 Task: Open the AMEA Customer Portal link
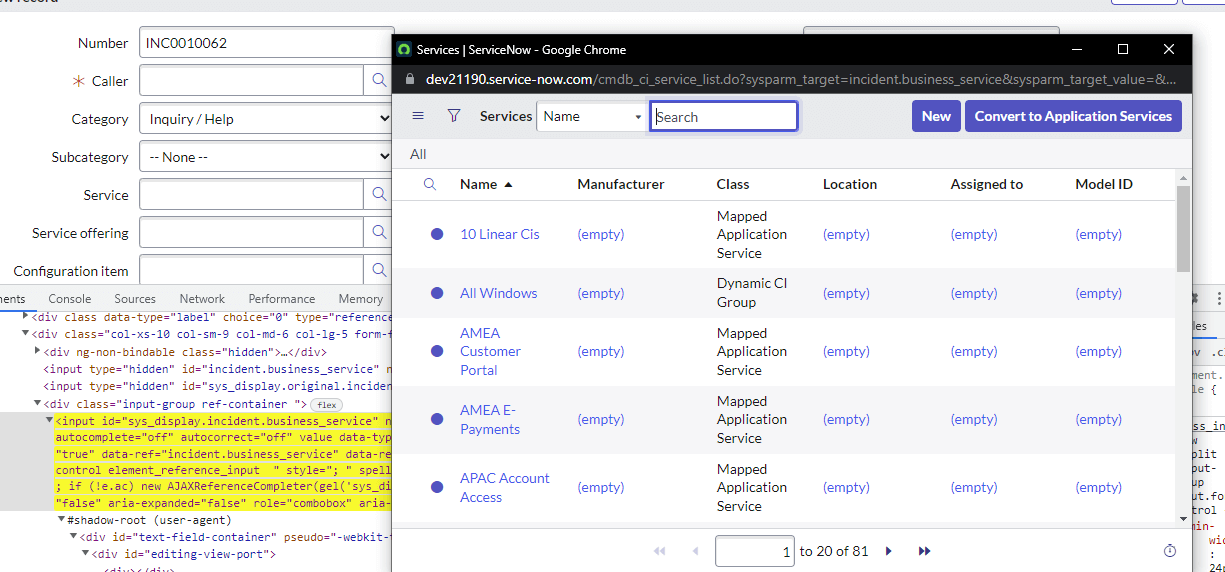click(x=490, y=351)
